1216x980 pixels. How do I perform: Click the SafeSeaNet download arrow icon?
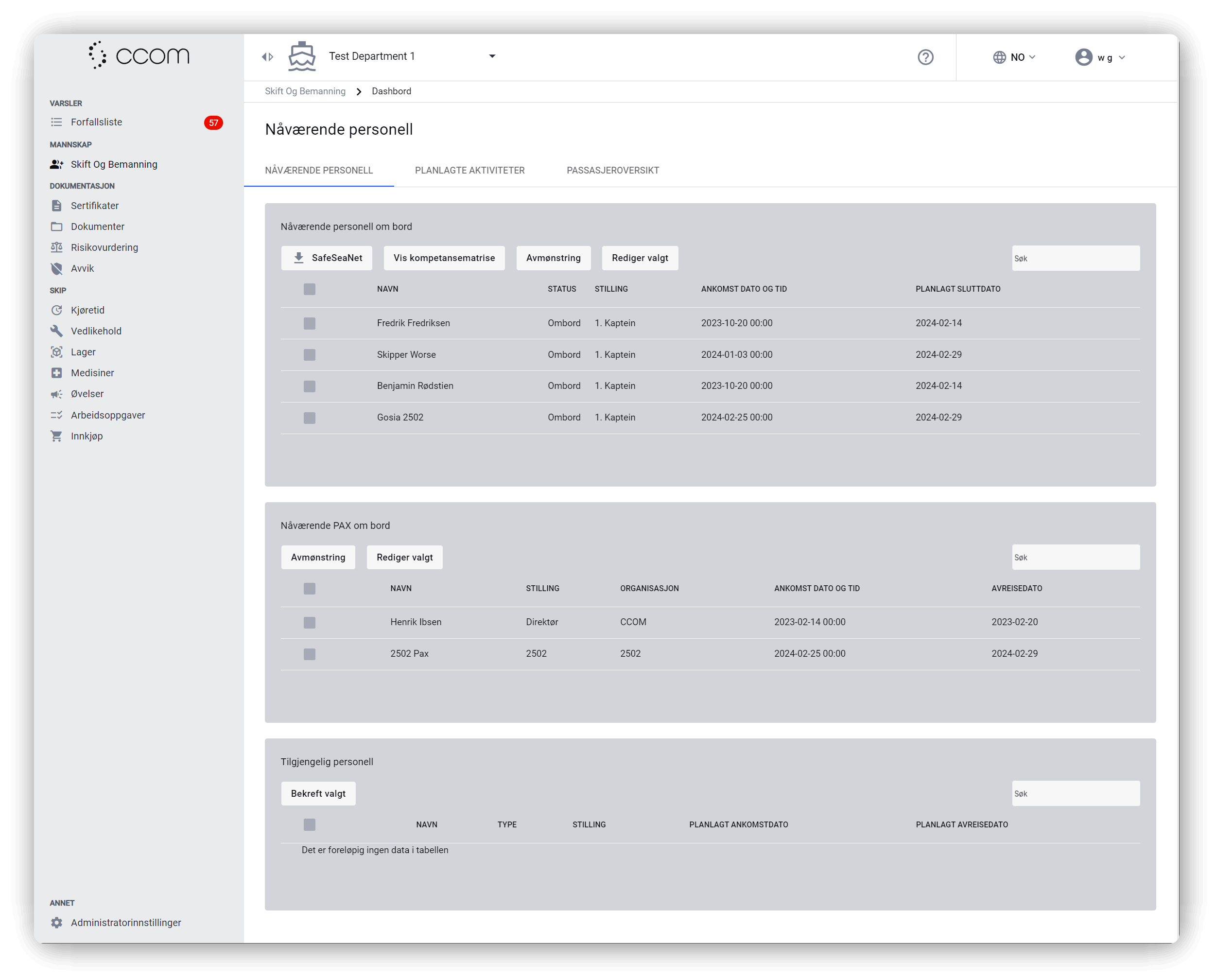click(298, 258)
